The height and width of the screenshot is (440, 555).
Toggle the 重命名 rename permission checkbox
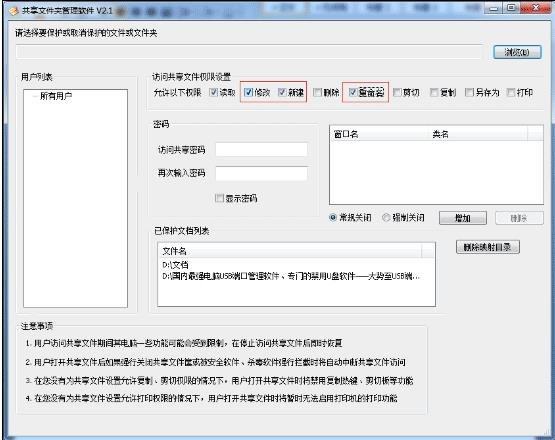coord(353,92)
